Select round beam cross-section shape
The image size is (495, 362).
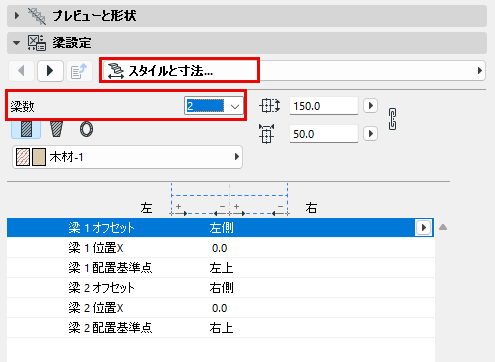[86, 129]
